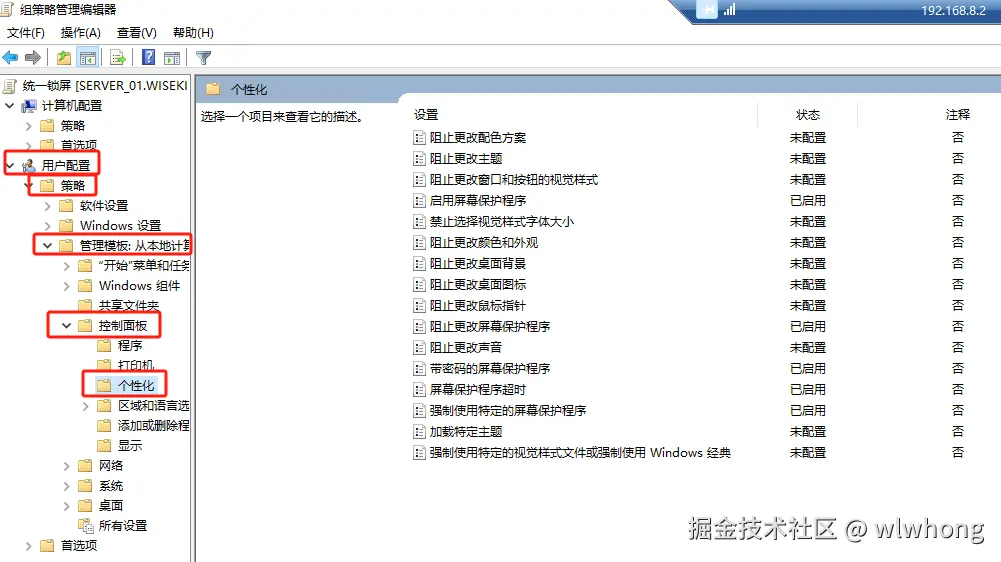Select the 系统 tree folder
The image size is (1001, 562).
[x=110, y=486]
